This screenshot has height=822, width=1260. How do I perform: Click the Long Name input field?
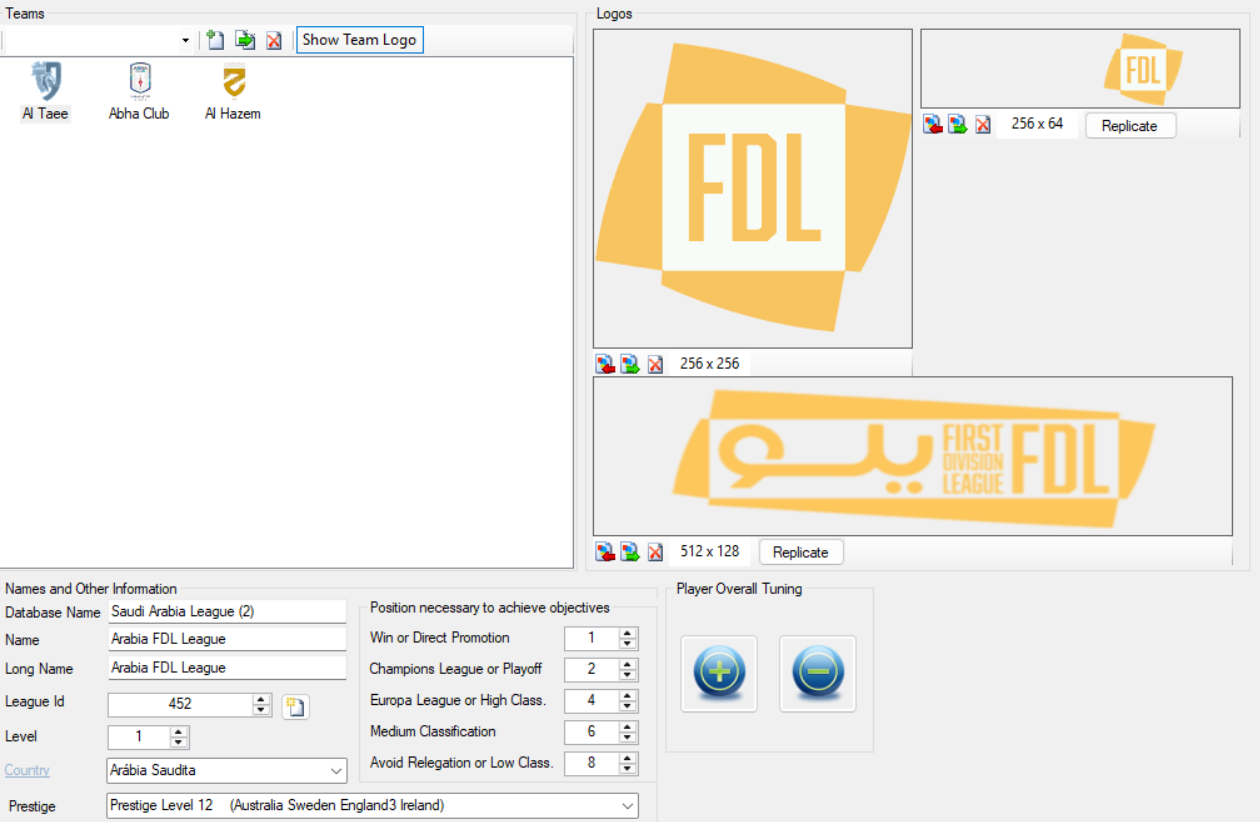point(227,668)
